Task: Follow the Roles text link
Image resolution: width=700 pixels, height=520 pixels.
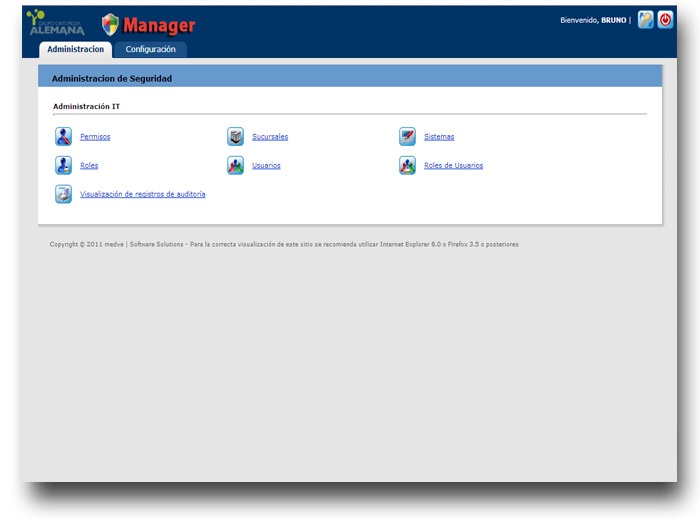Action: click(x=89, y=166)
